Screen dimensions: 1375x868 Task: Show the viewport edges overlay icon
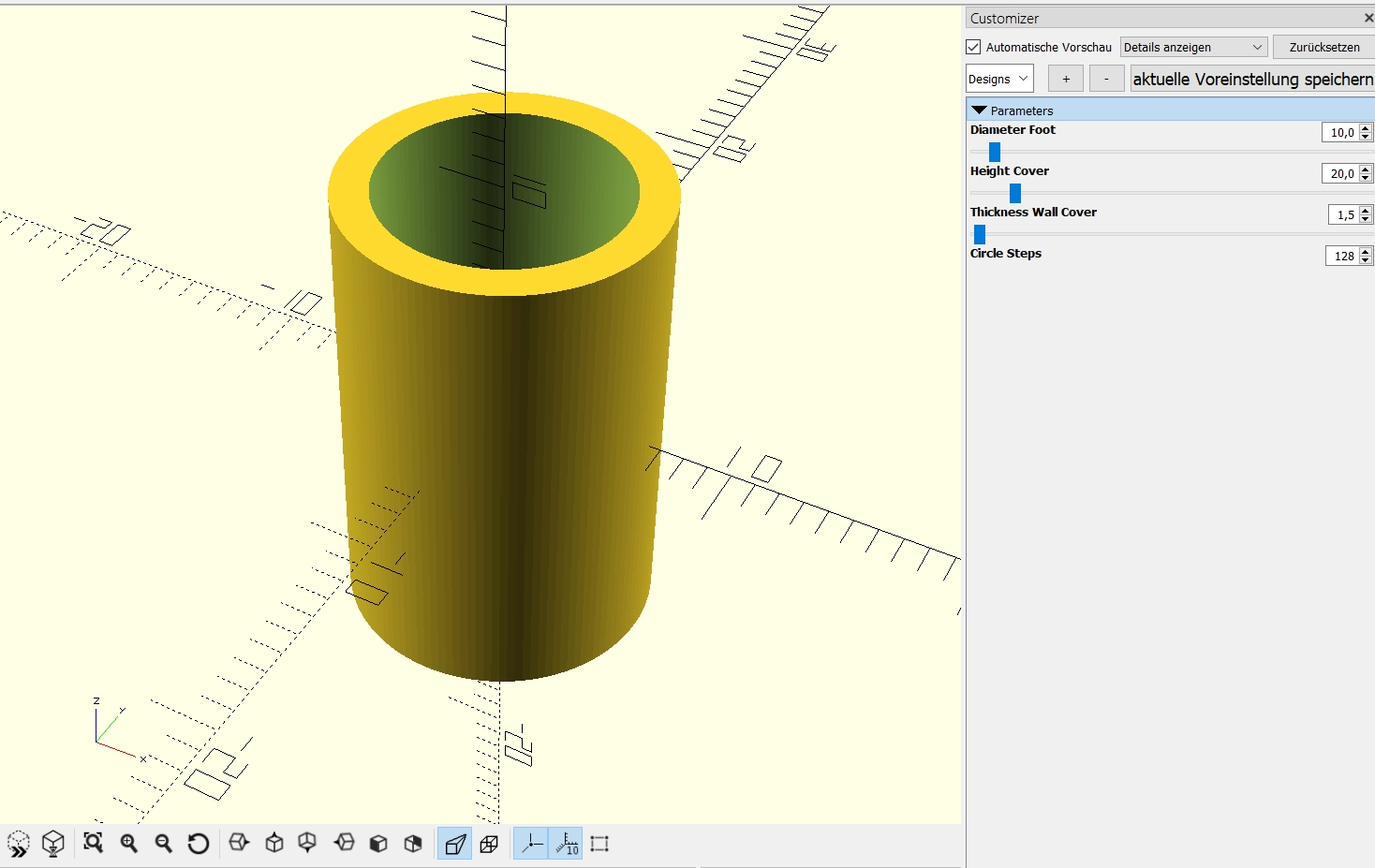(x=599, y=843)
